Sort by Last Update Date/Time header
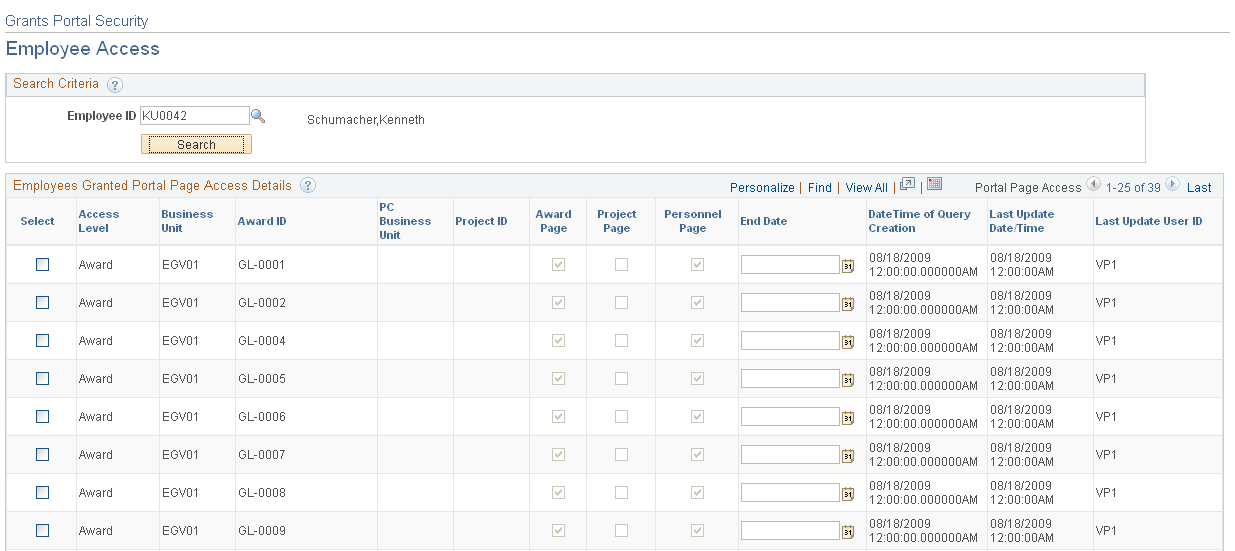The width and height of the screenshot is (1235, 551). [x=1021, y=221]
